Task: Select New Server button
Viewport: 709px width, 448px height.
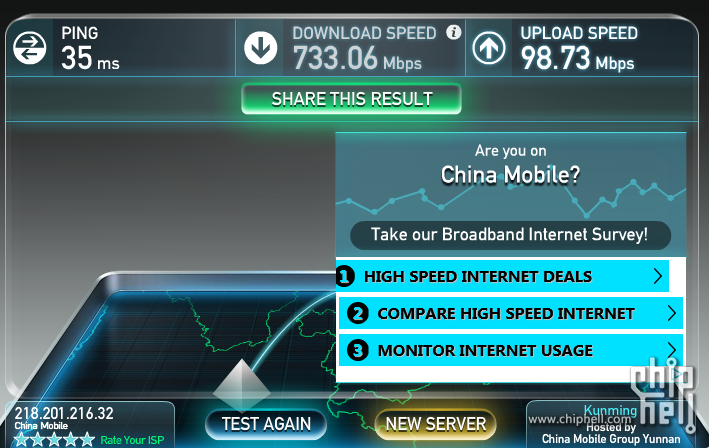Action: [435, 424]
